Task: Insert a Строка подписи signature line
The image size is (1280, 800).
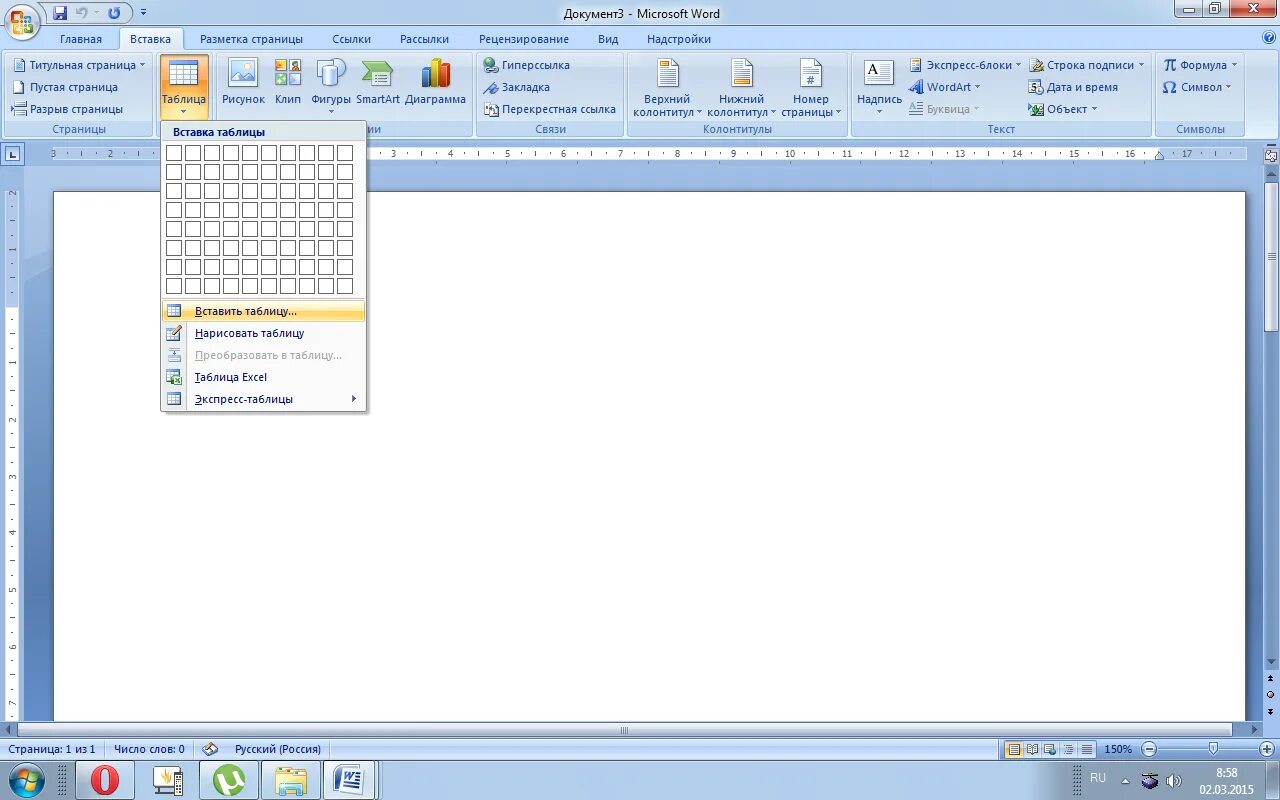Action: [1086, 65]
